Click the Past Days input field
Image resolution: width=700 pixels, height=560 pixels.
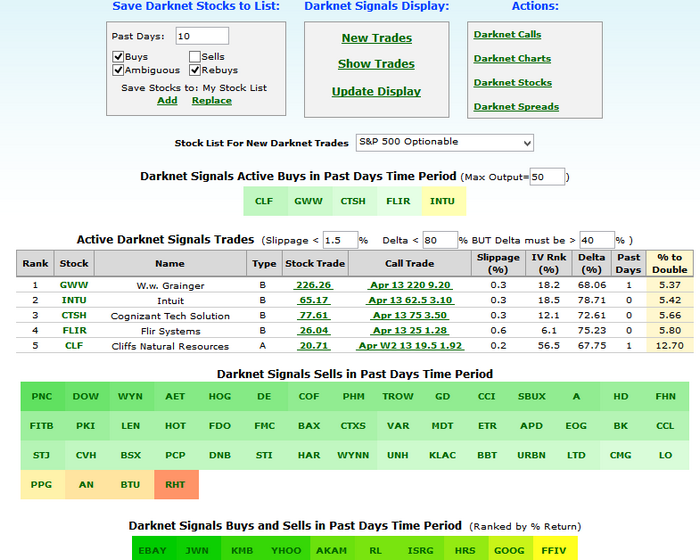pyautogui.click(x=202, y=36)
